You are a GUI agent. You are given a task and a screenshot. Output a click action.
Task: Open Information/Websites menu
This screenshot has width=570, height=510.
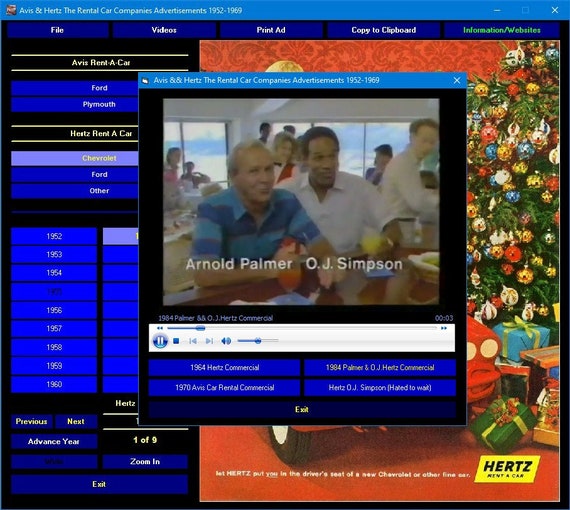pyautogui.click(x=502, y=30)
